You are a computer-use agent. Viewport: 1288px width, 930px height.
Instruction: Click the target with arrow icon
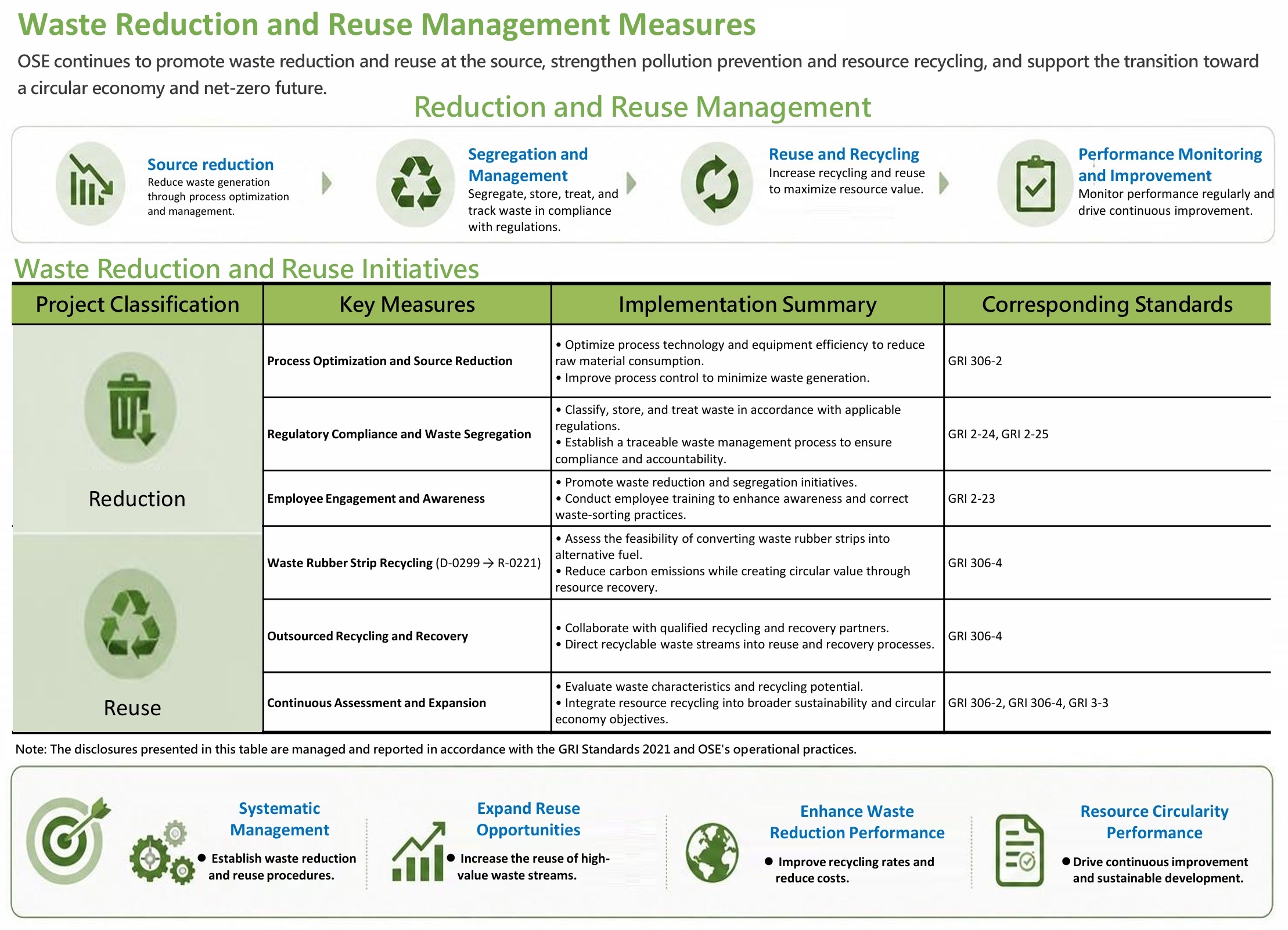[x=69, y=840]
